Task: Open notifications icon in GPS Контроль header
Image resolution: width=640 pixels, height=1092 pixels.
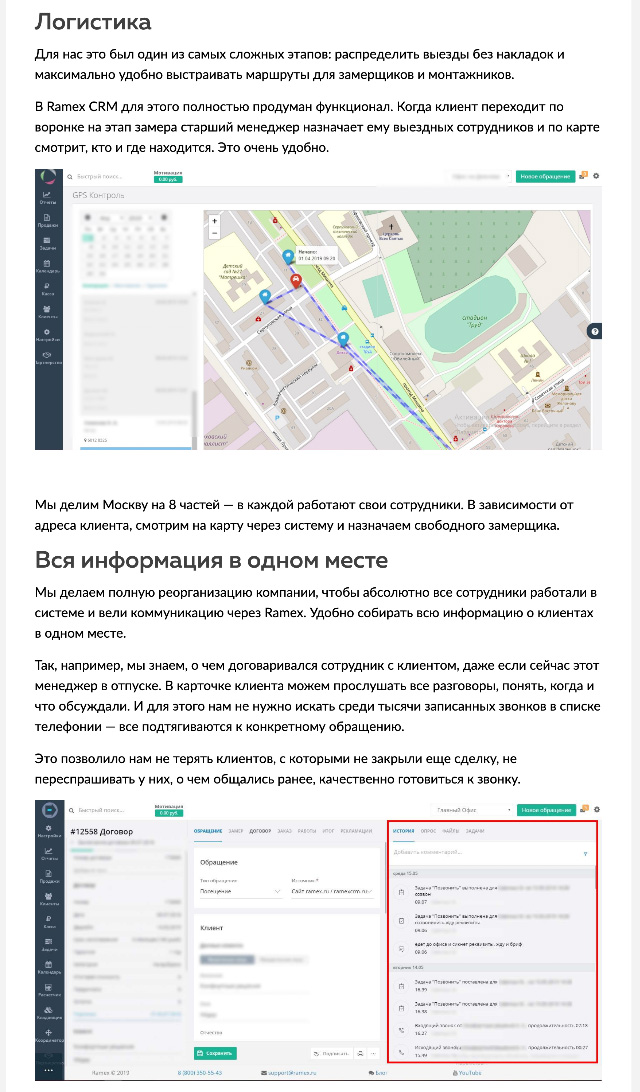Action: (x=584, y=176)
